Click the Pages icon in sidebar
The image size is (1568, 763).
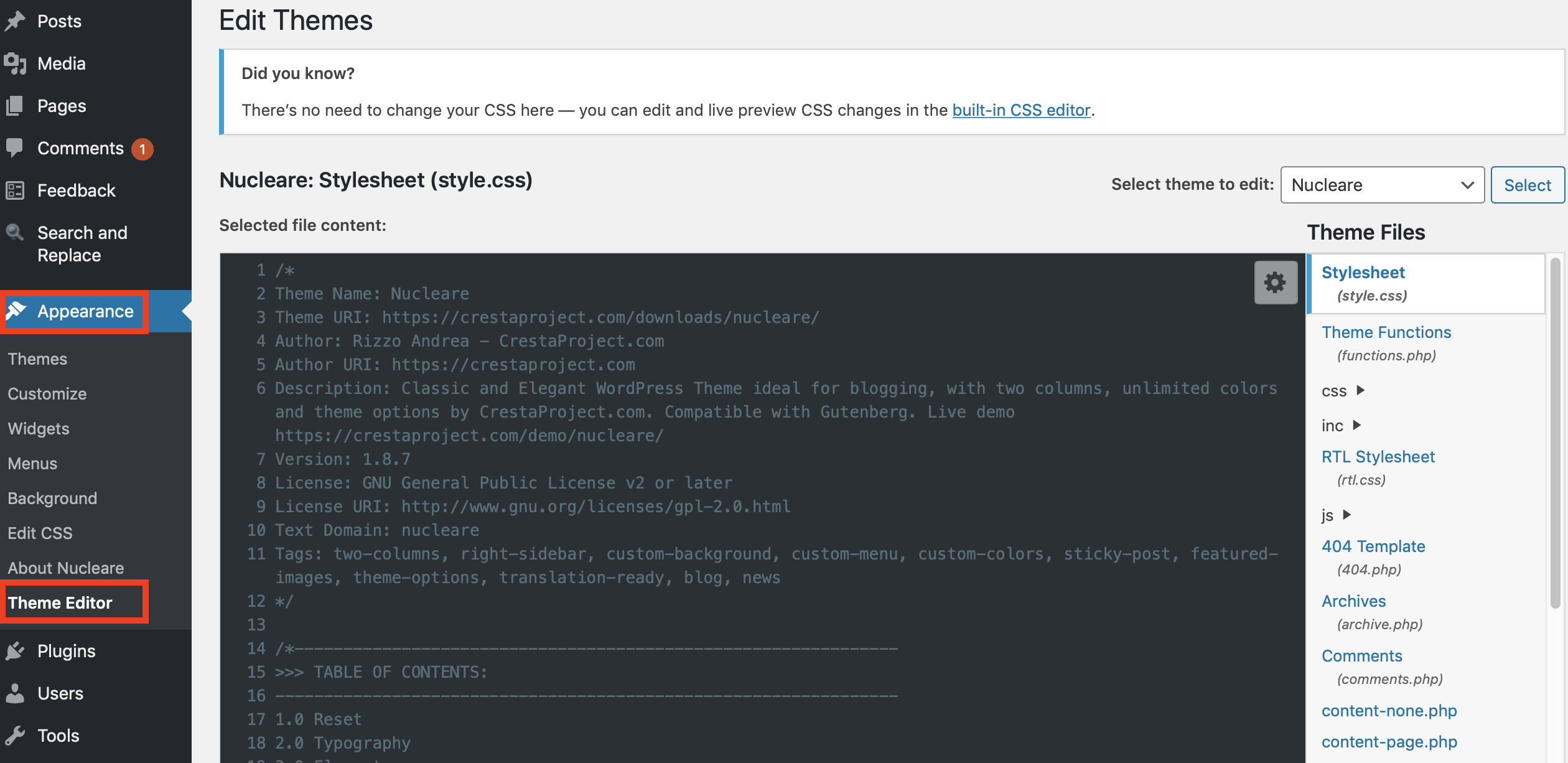pyautogui.click(x=15, y=106)
